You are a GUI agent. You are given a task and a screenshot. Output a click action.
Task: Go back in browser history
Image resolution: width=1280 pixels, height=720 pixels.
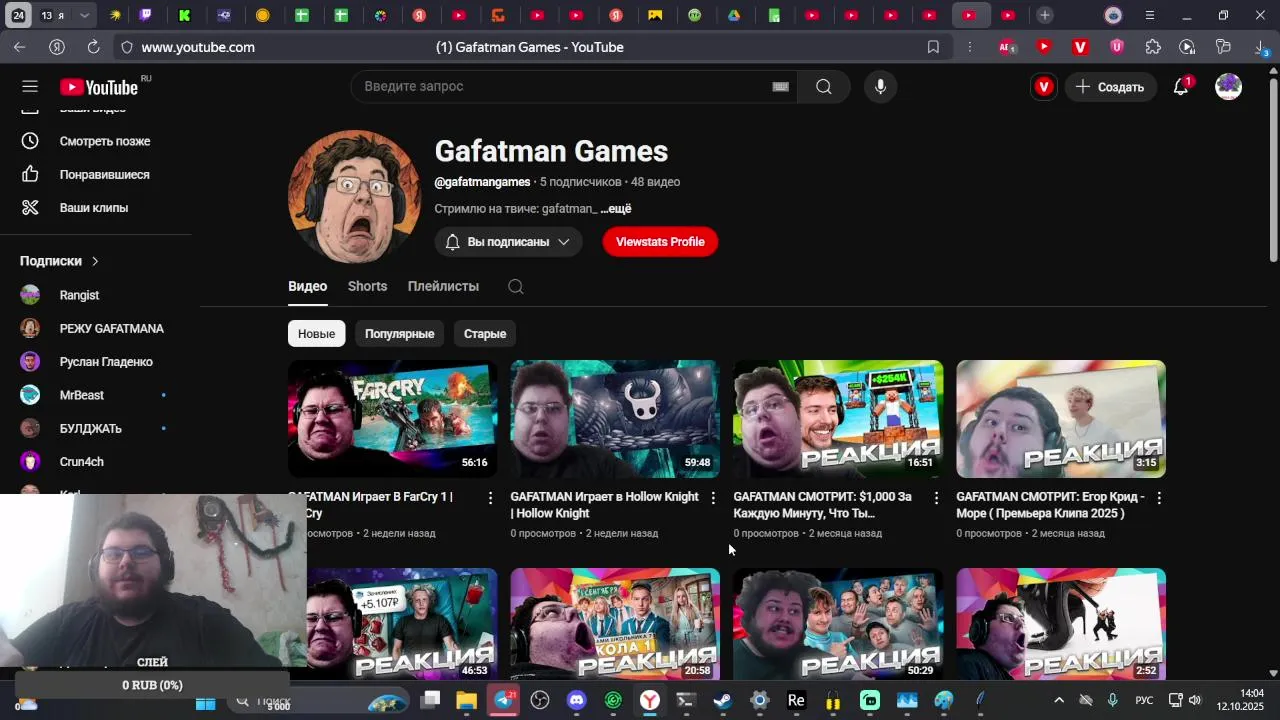[x=20, y=47]
